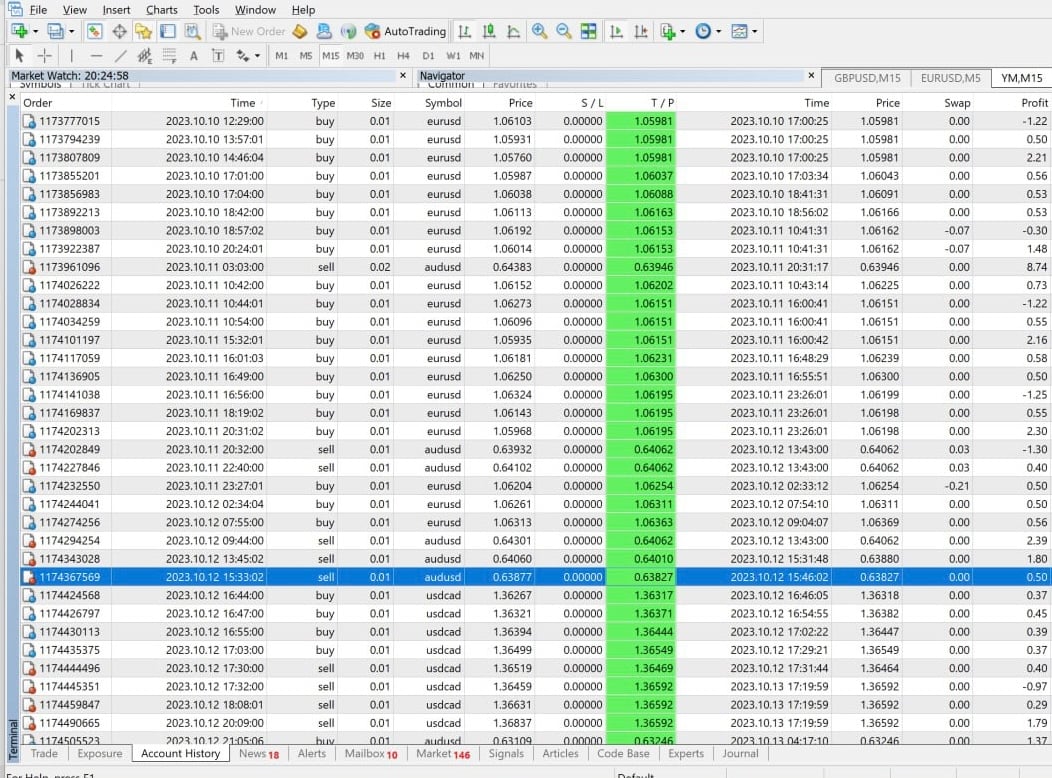This screenshot has height=778, width=1052.
Task: Sort history by the Profit column header
Action: [x=1034, y=103]
